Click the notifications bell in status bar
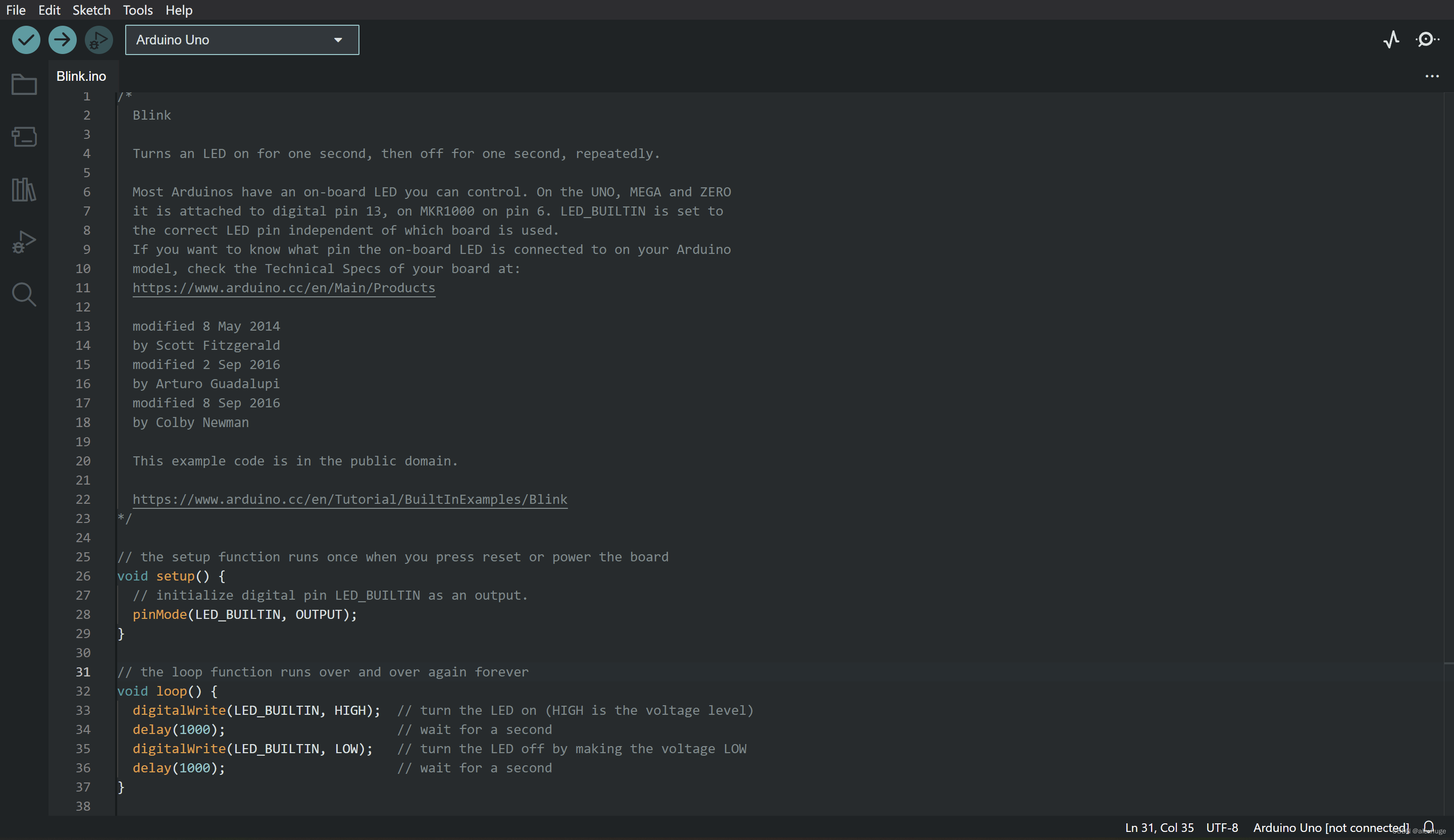The height and width of the screenshot is (840, 1454). 1429,827
